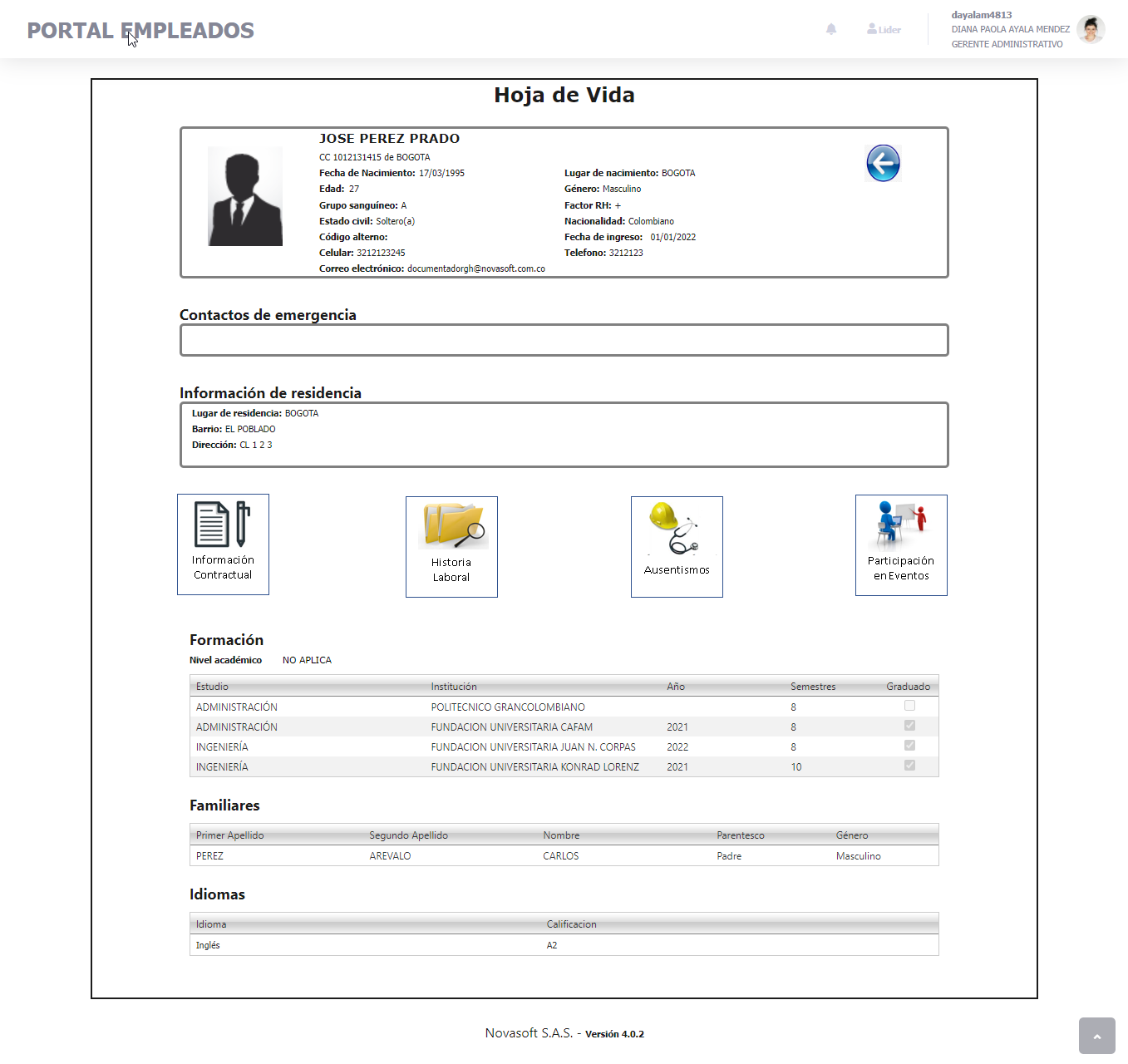Toggle Graduado checkbox for Juan N. Corpas

(x=909, y=746)
